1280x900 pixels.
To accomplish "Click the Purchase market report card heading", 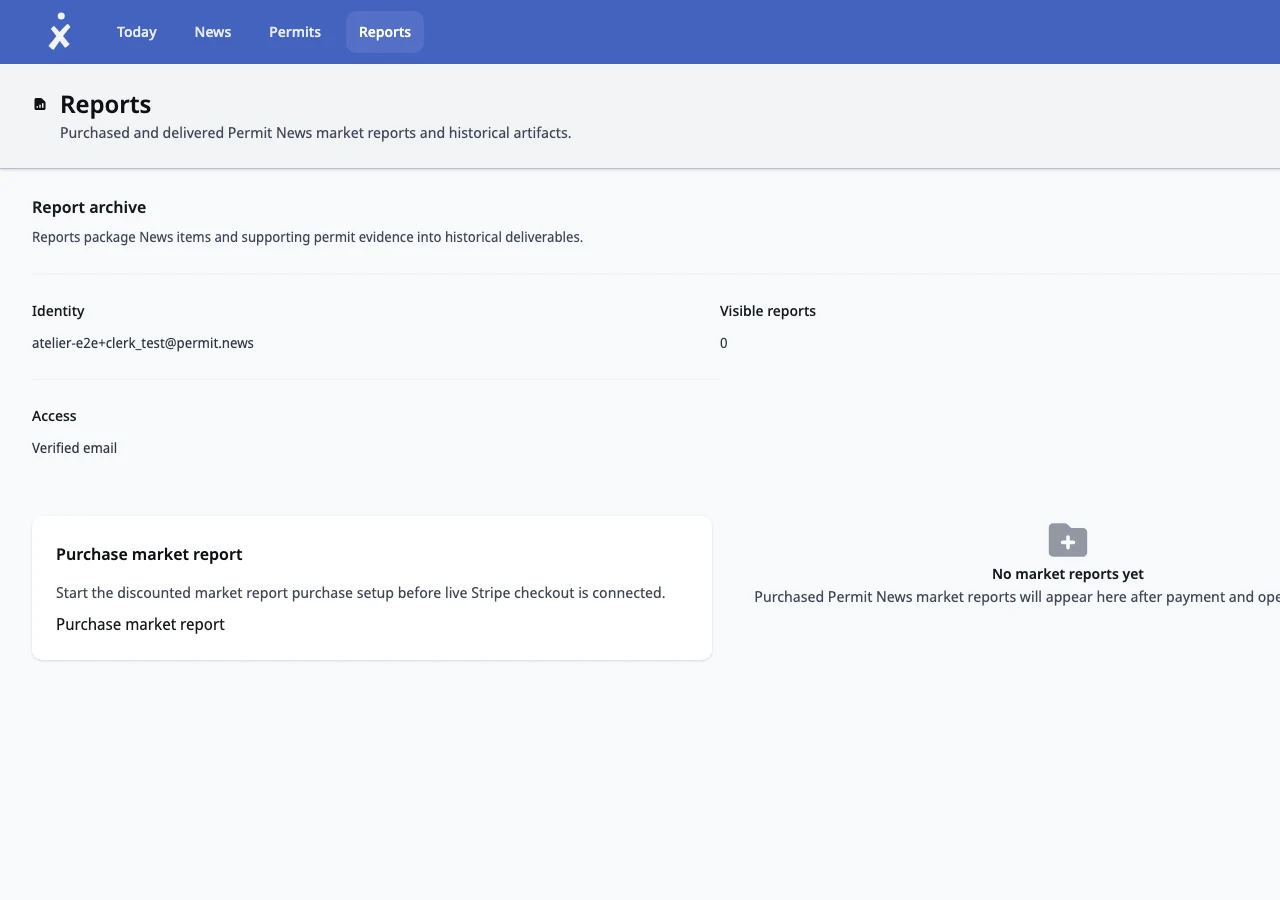I will [149, 554].
